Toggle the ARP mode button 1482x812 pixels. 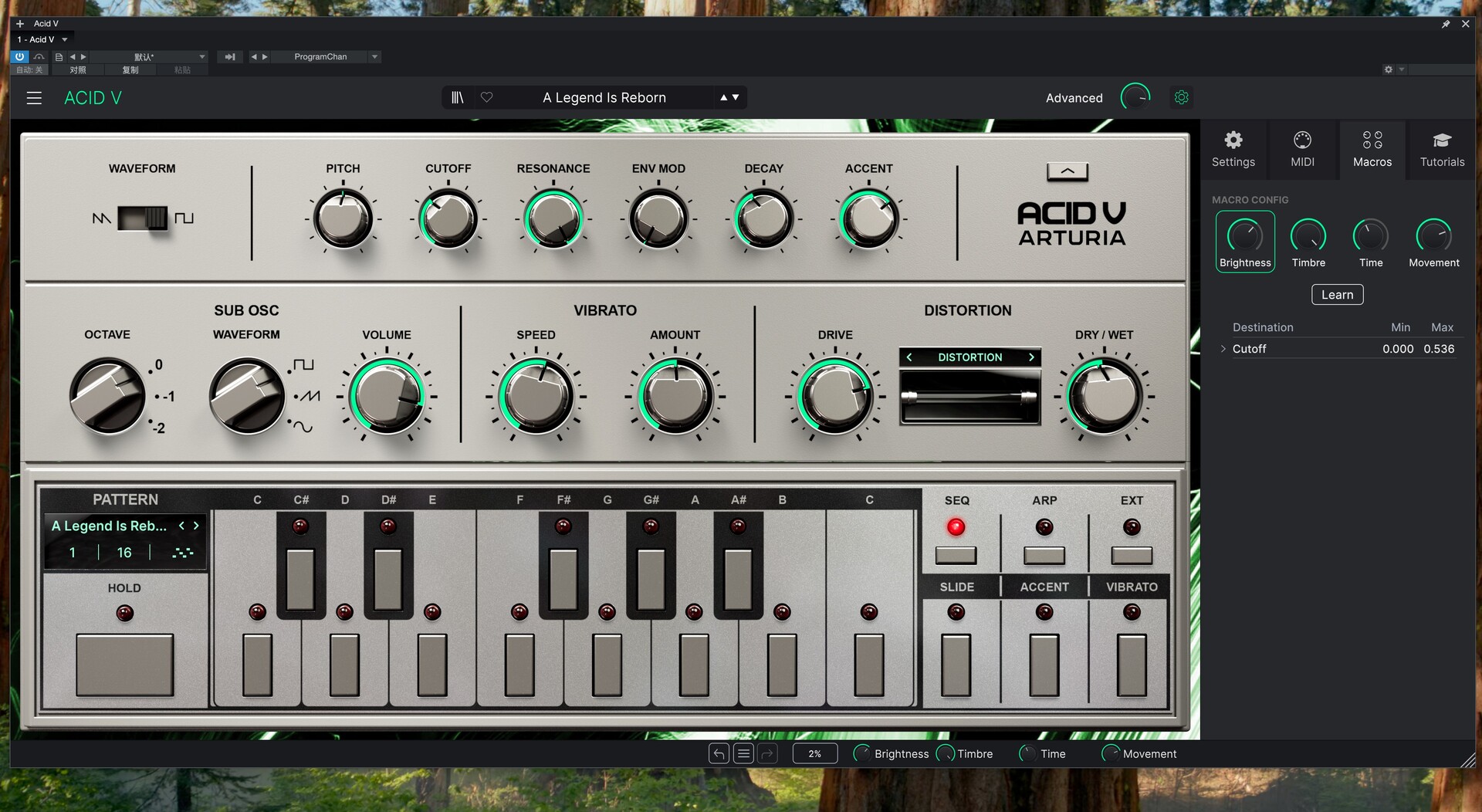click(x=1044, y=555)
